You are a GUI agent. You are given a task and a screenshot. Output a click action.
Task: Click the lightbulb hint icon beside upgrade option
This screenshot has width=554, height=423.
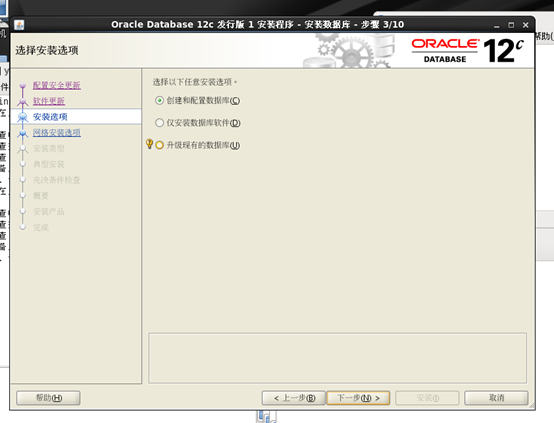(149, 144)
